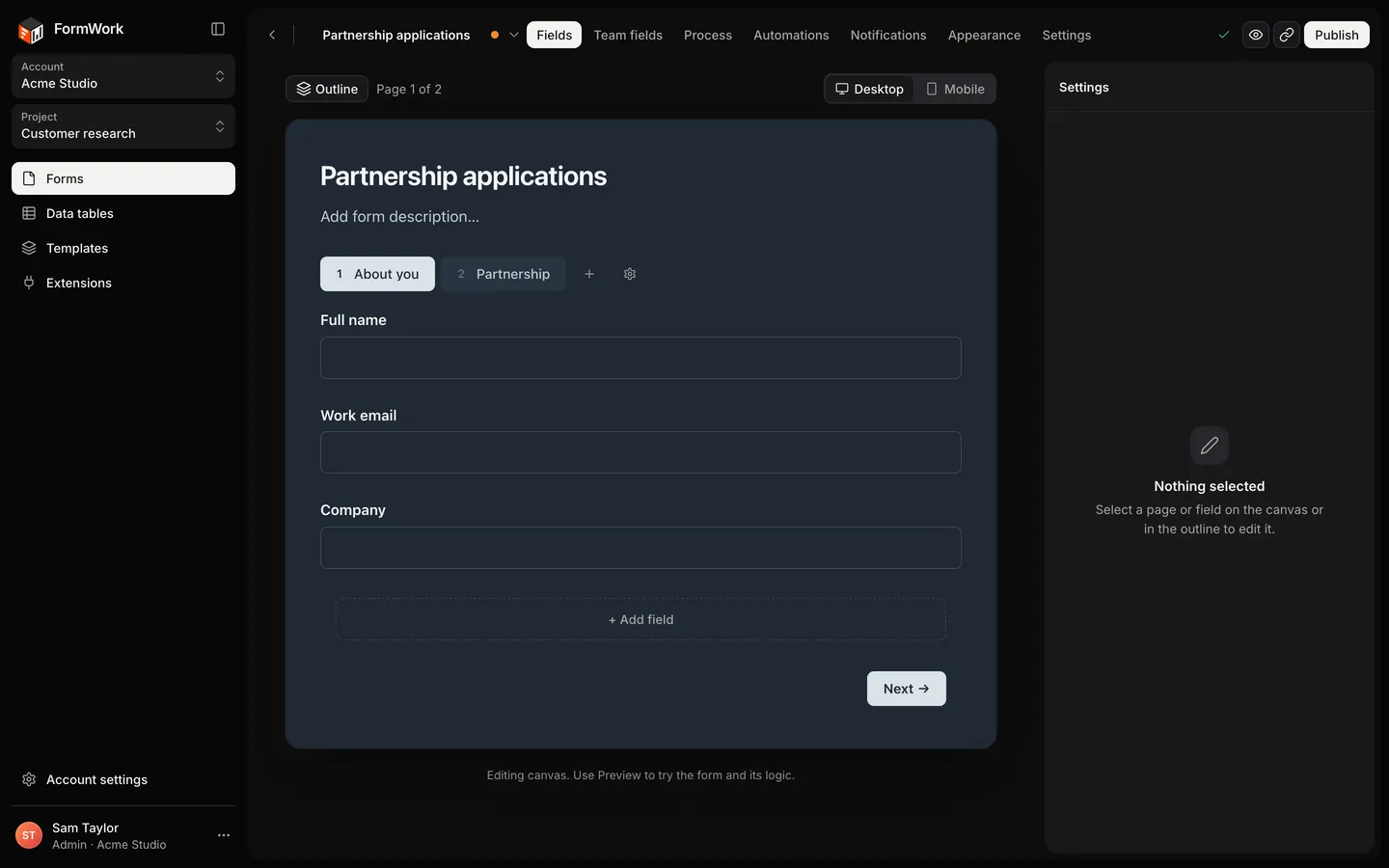The image size is (1389, 868).
Task: Open Account settings
Action: pos(123,779)
